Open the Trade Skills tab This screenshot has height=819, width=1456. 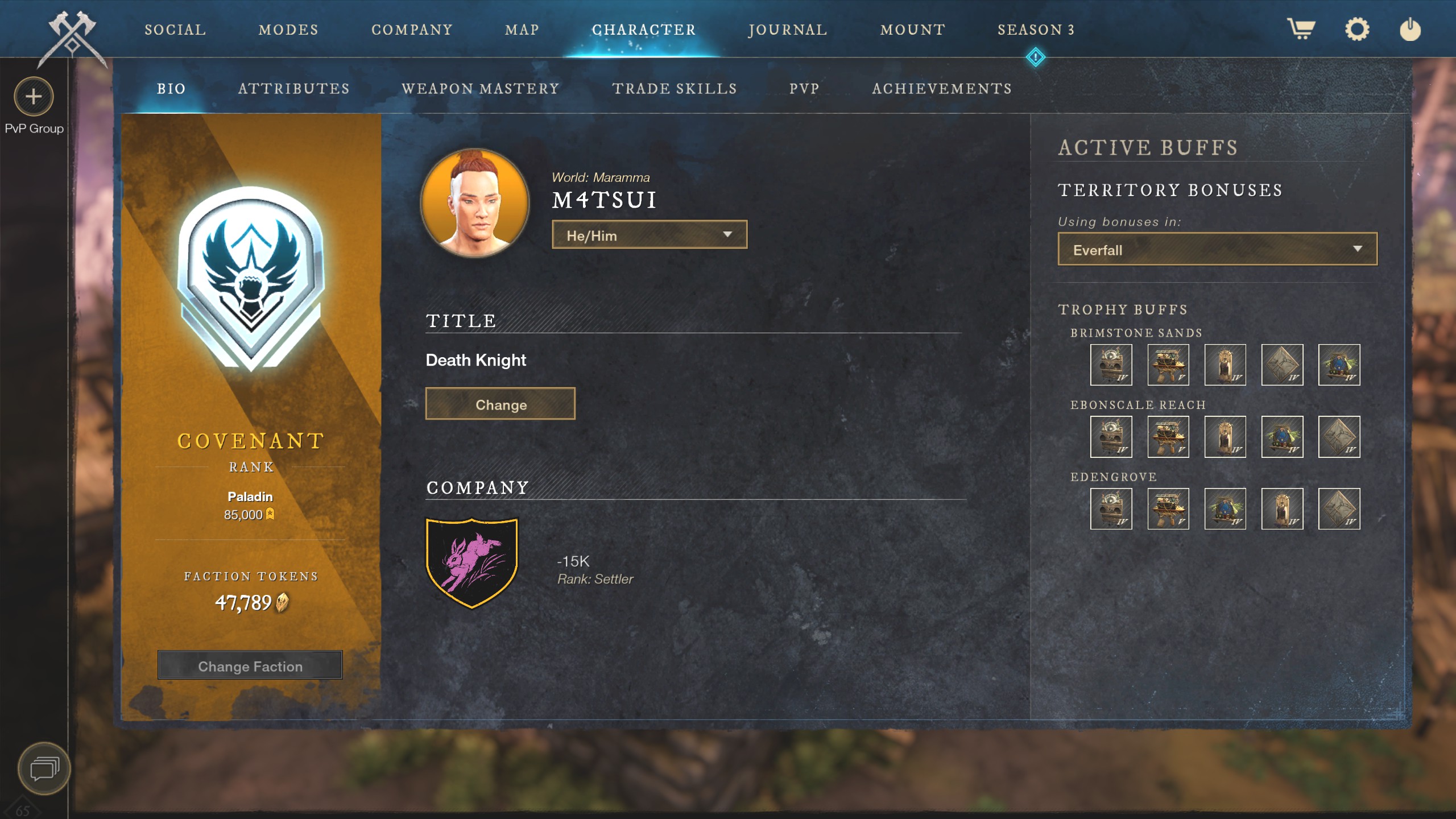click(x=675, y=89)
